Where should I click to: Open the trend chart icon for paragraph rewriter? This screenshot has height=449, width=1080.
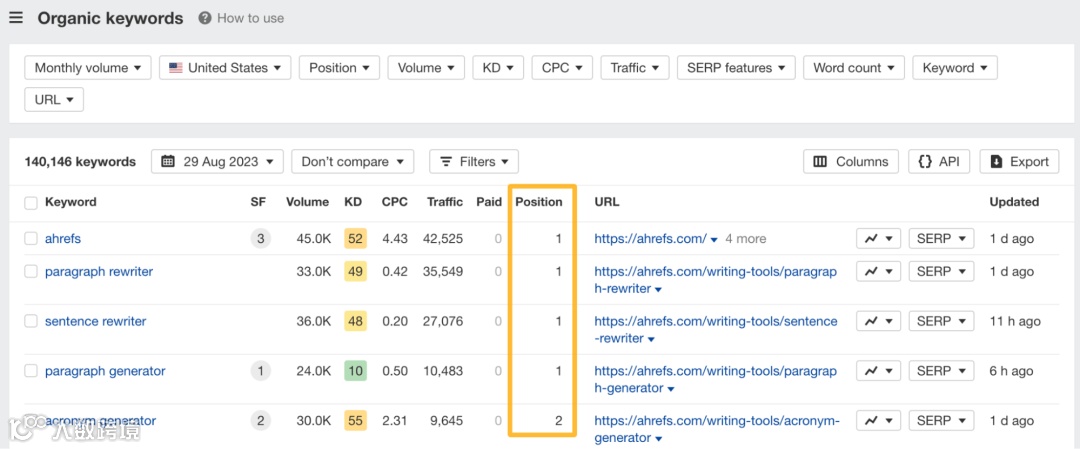pyautogui.click(x=878, y=271)
